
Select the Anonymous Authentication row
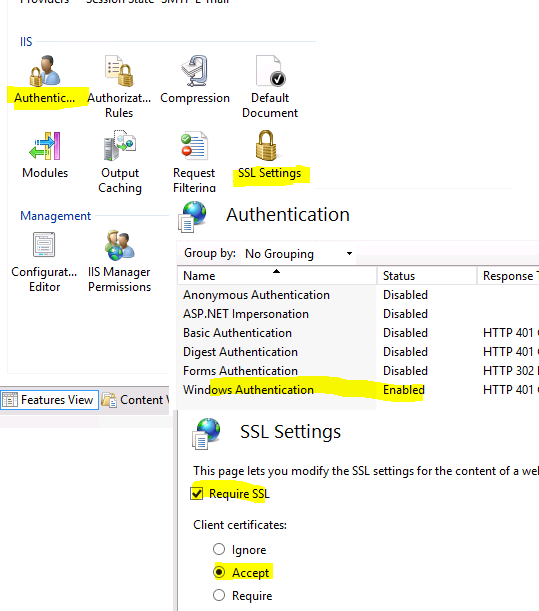(358, 295)
